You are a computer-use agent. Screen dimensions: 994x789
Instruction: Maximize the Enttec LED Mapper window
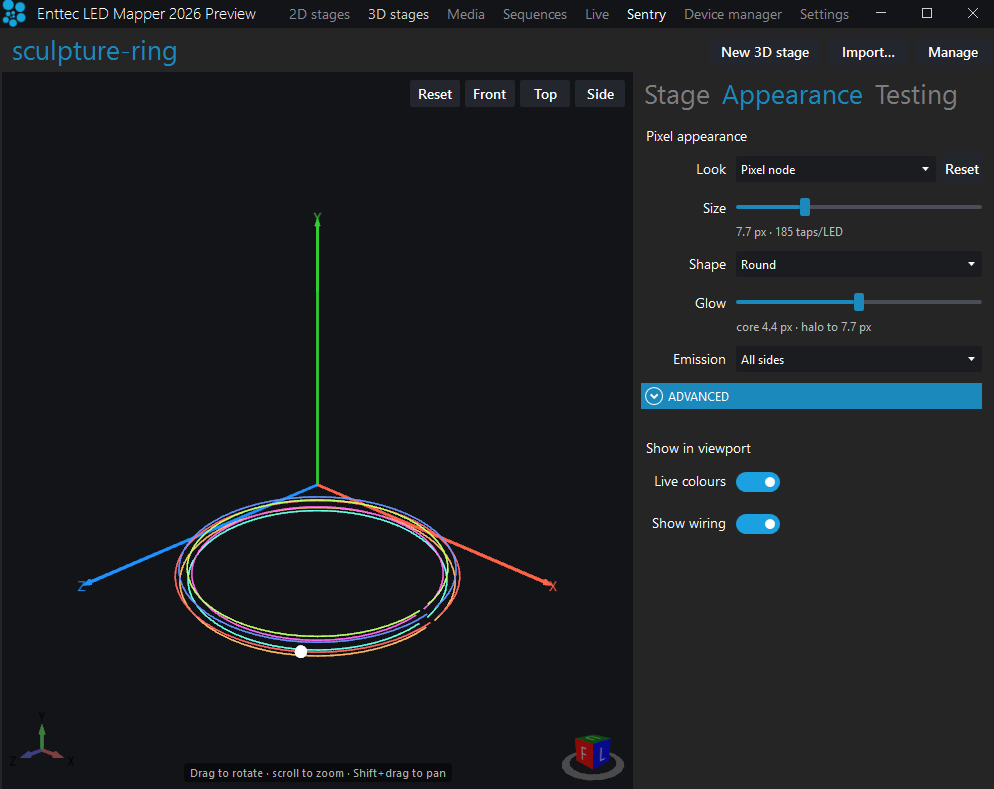(x=926, y=13)
